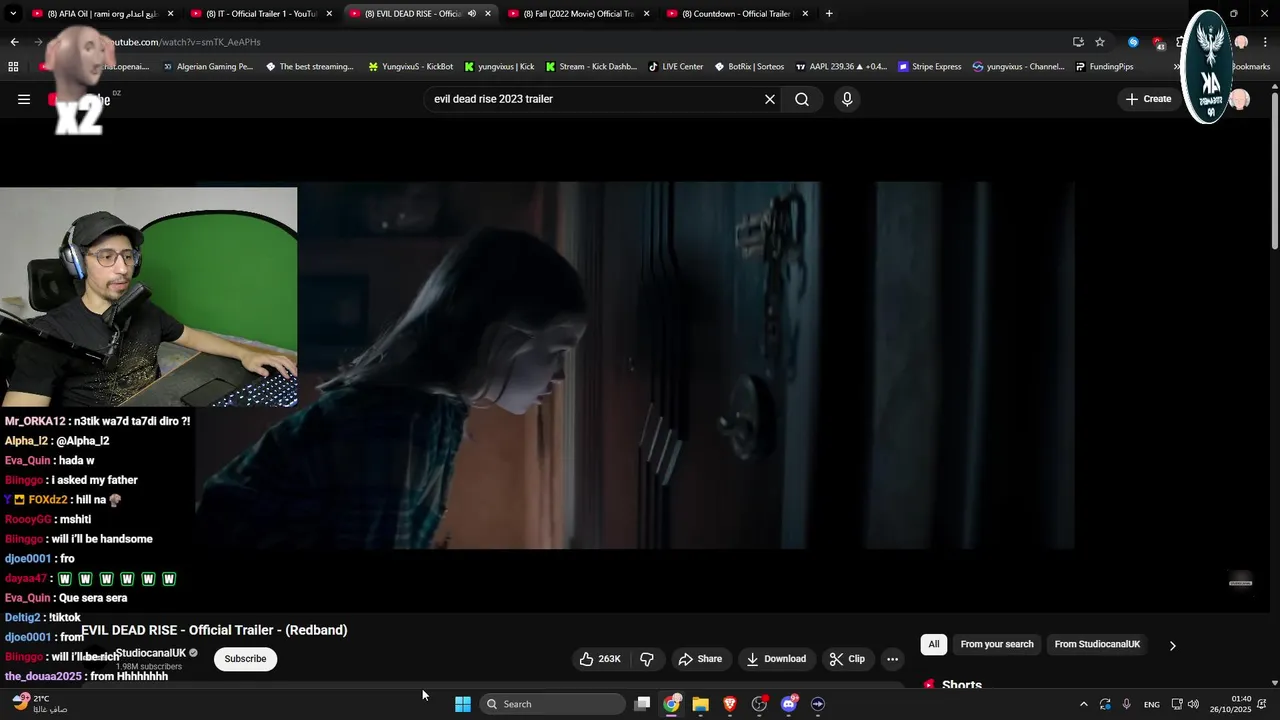Open the Apps grid in bookmarks bar
This screenshot has height=720, width=1280.
click(x=13, y=67)
